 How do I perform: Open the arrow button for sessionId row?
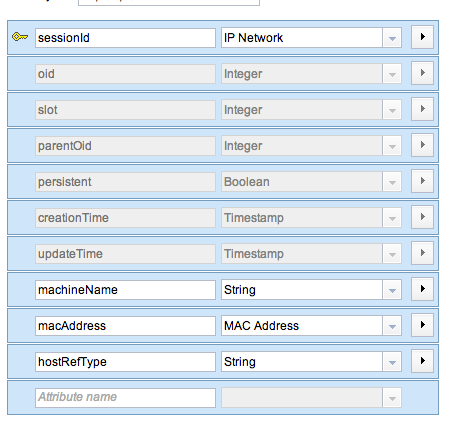[422, 37]
